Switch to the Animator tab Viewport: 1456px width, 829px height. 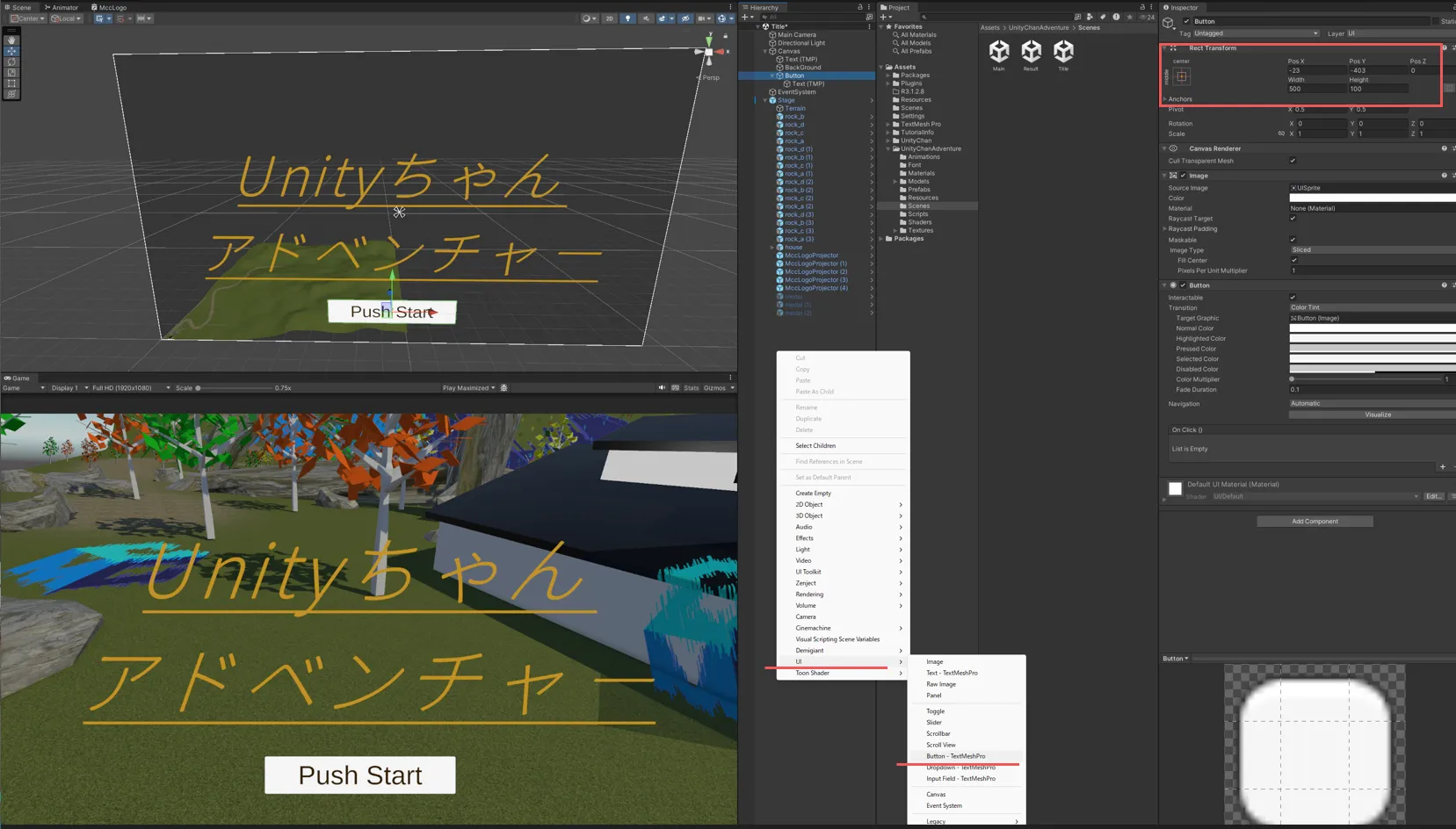coord(62,7)
